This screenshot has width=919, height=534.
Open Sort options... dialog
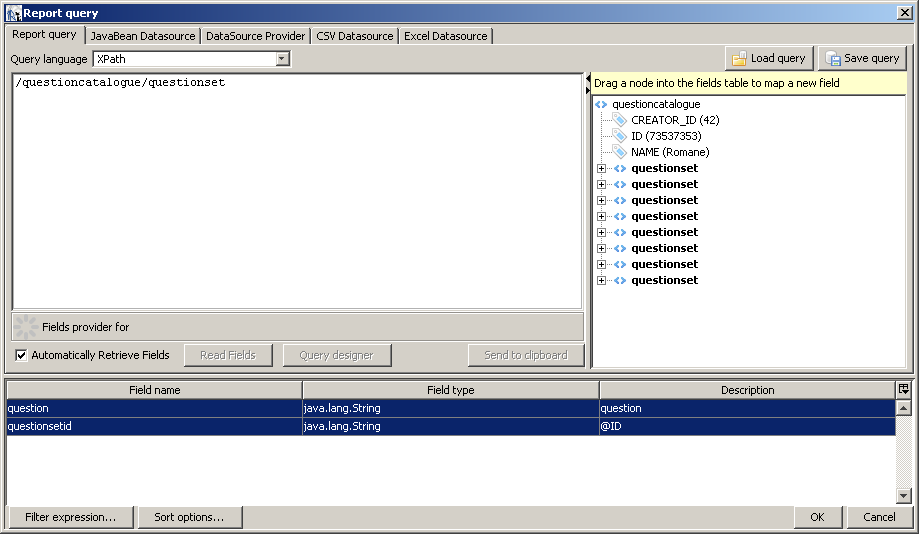tap(189, 517)
